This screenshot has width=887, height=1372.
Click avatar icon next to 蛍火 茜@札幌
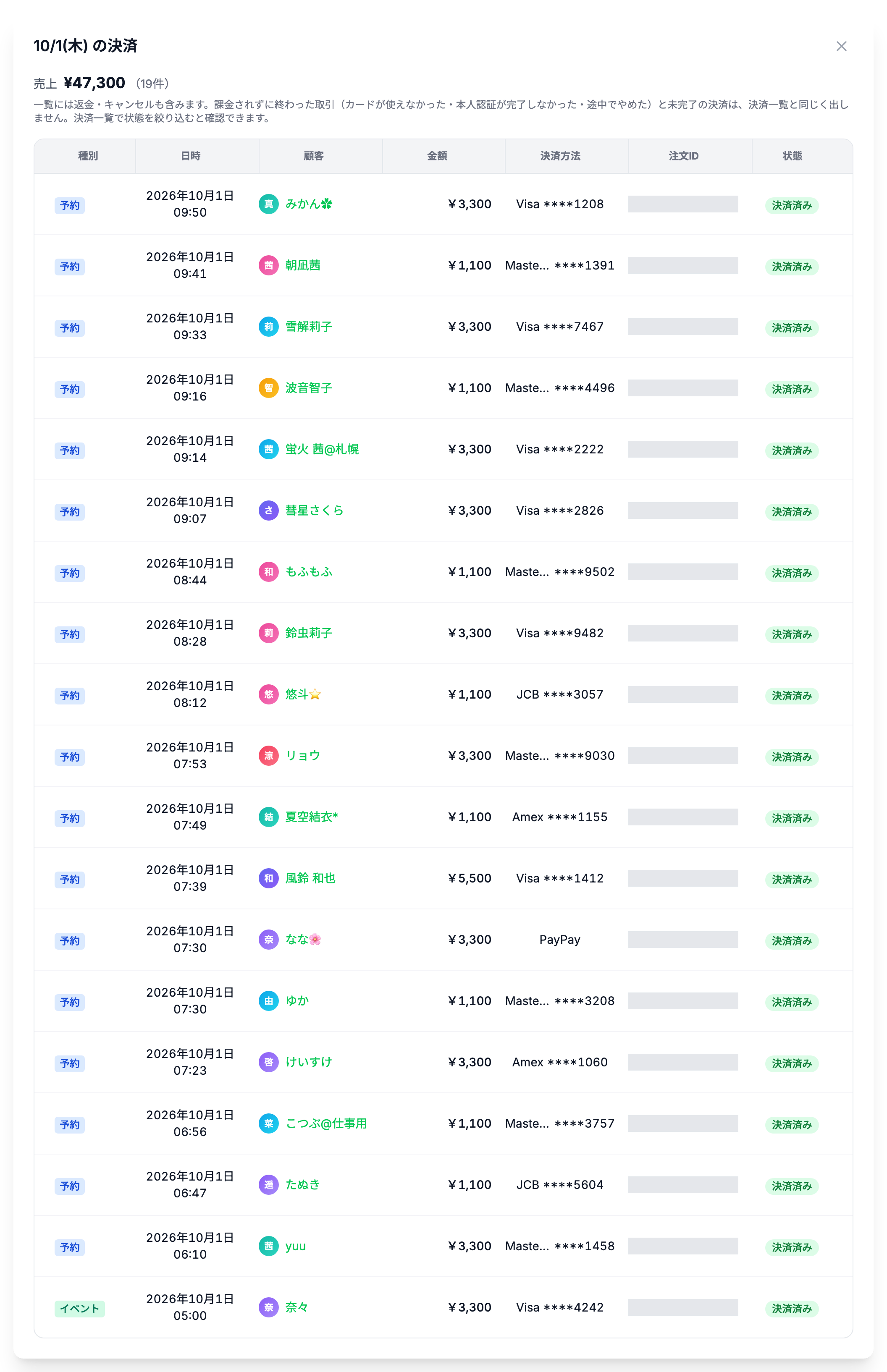point(268,449)
